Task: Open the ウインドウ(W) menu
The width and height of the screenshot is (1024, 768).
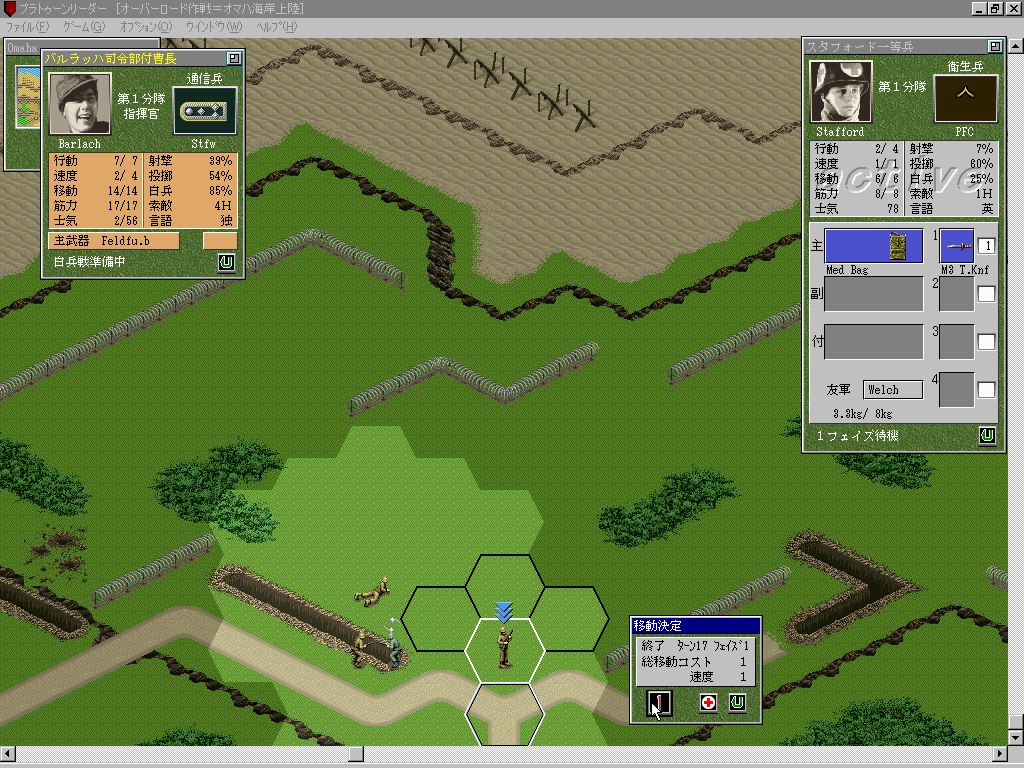Action: coord(214,27)
